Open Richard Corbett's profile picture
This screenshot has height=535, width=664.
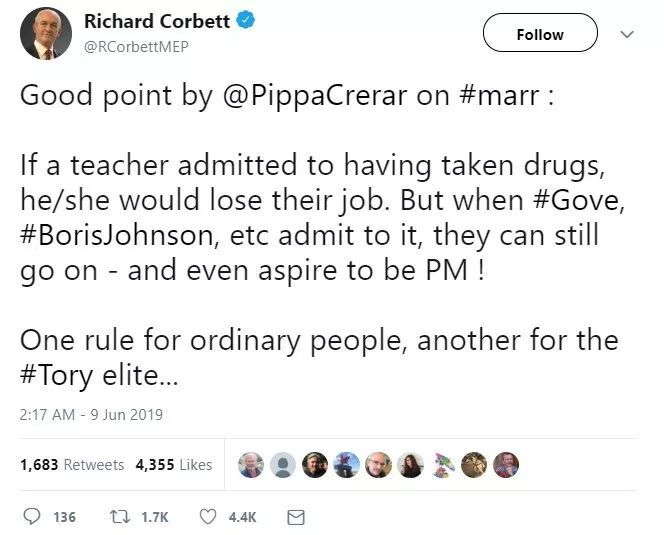46,33
